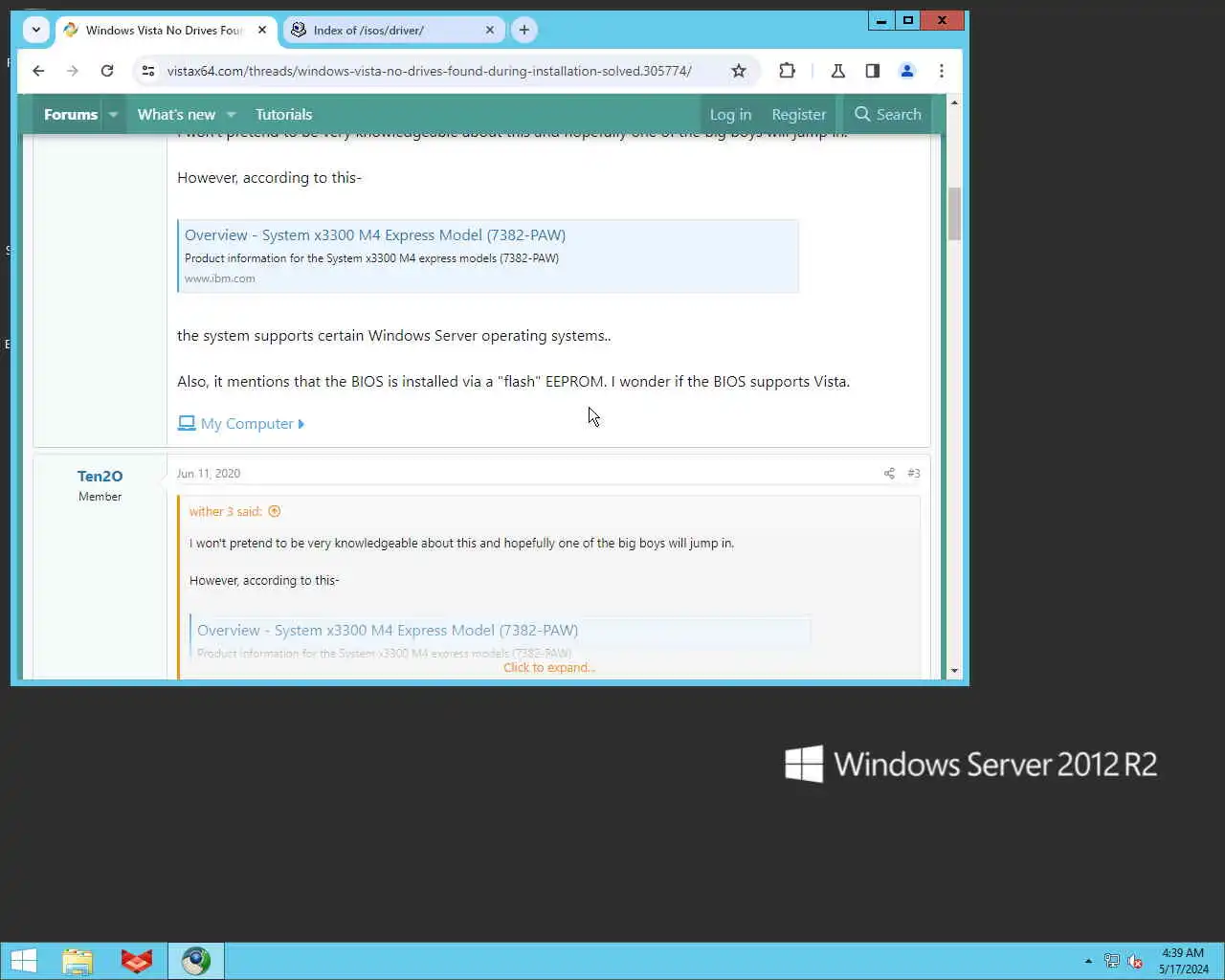
Task: Click the Jun 11, 2020 post date
Action: 209,473
